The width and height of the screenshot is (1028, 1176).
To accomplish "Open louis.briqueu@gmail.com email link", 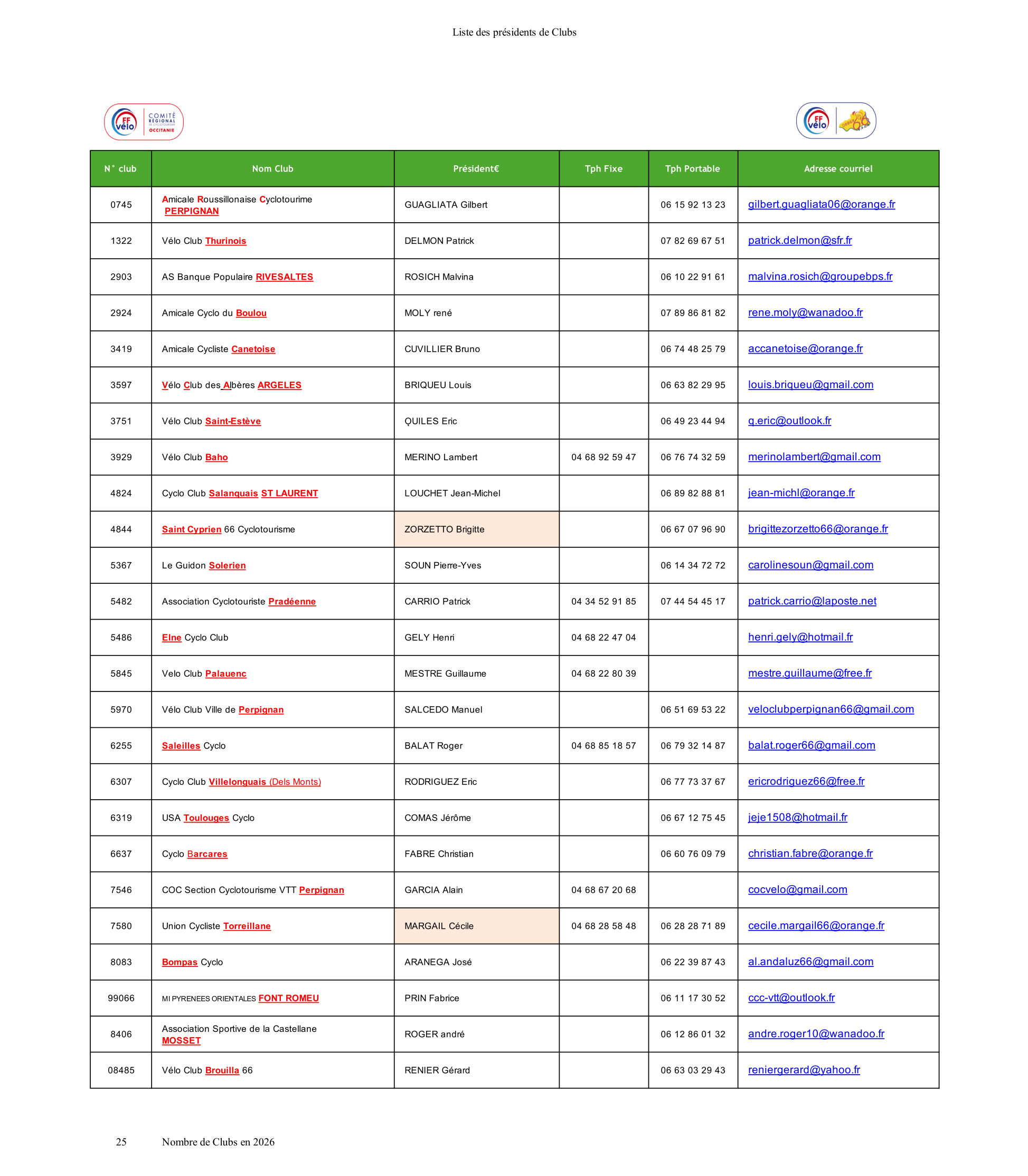I will 810,385.
